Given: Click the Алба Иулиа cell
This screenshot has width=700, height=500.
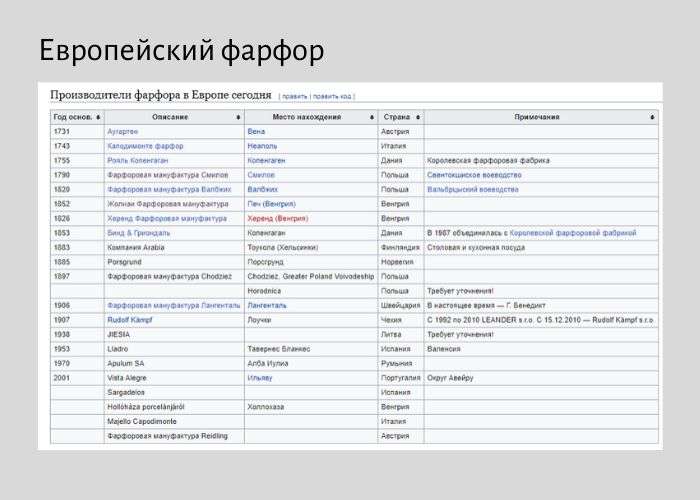Looking at the screenshot, I should (311, 363).
